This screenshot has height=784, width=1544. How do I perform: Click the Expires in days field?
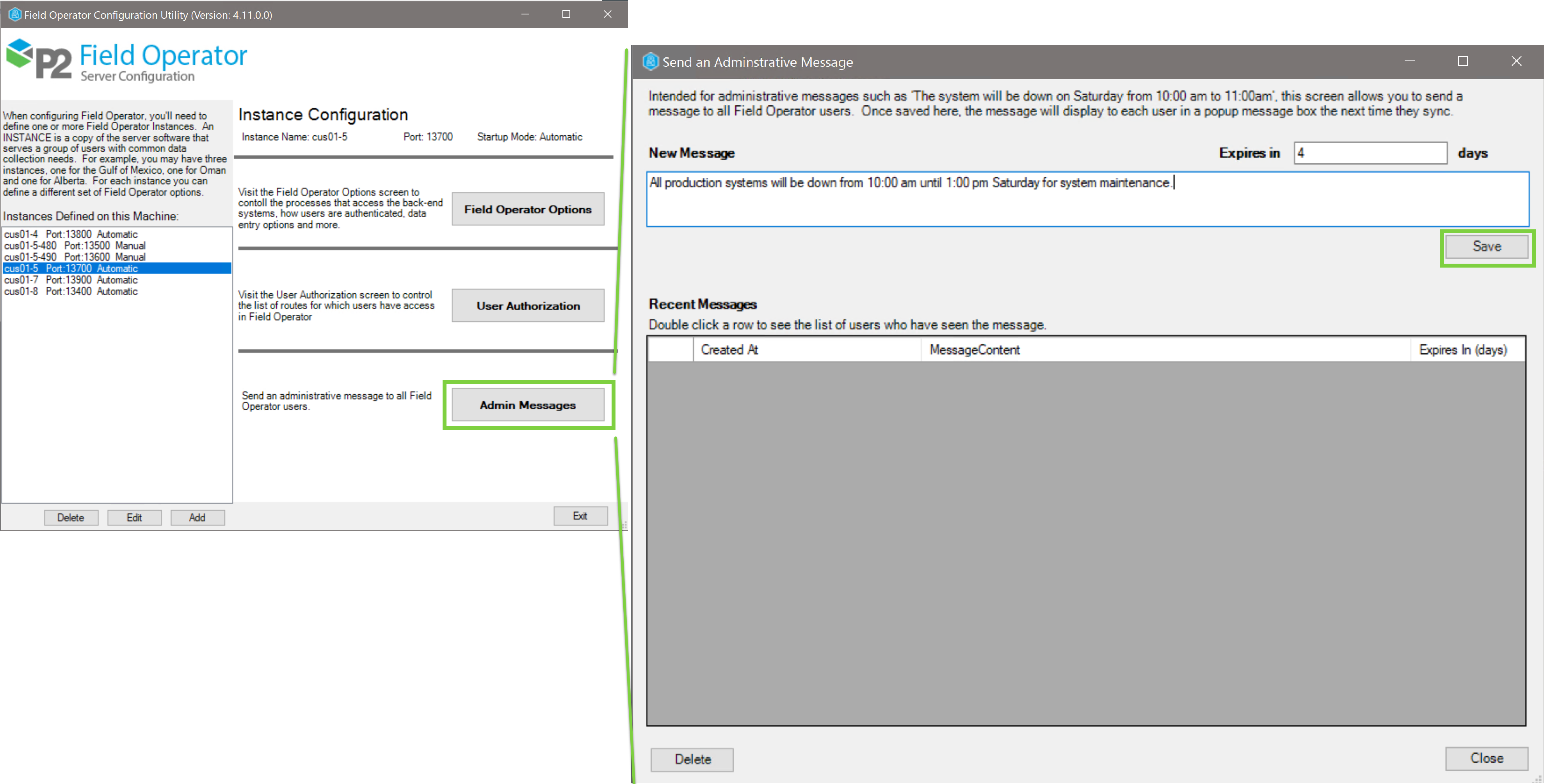(x=1370, y=153)
